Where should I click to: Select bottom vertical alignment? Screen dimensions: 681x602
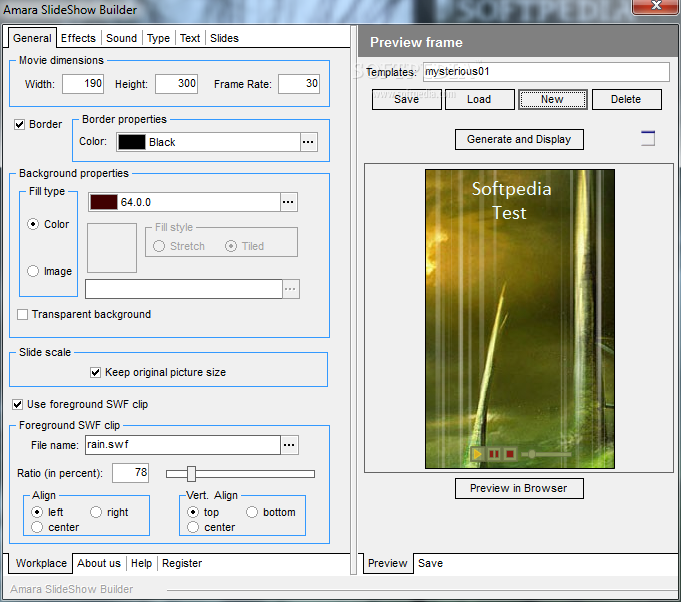point(252,512)
